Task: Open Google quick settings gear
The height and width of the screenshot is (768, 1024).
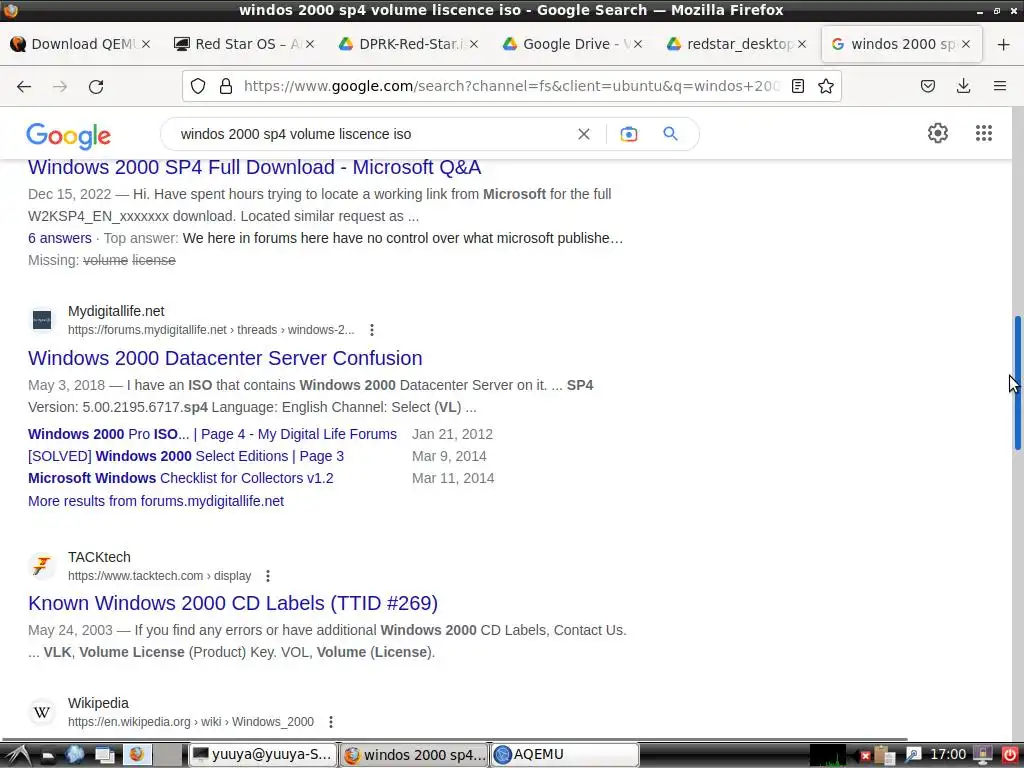Action: point(938,133)
